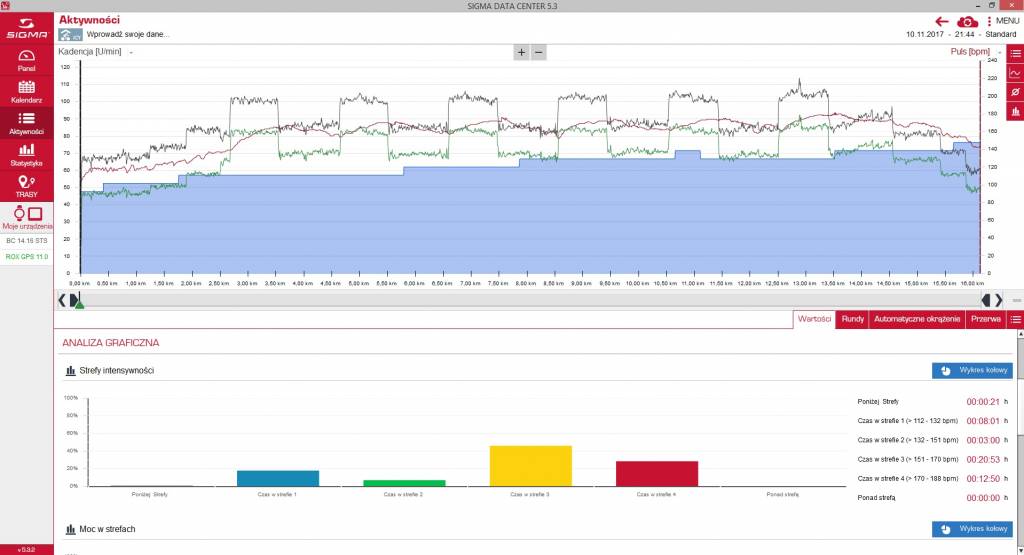Screen dimensions: 1024x555
Task: Open Moje urządzenia devices icon
Action: point(26,217)
